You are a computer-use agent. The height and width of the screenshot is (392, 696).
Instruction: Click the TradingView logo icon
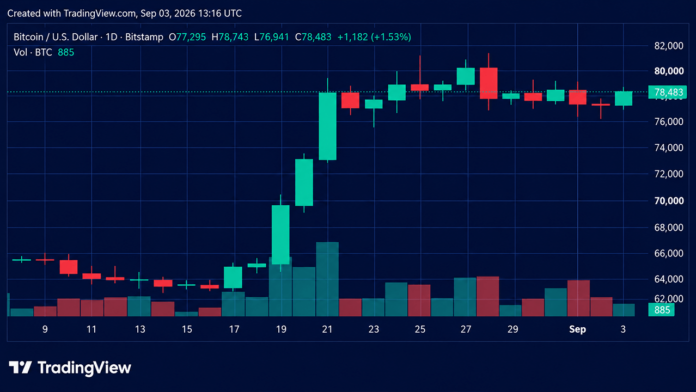(x=20, y=368)
